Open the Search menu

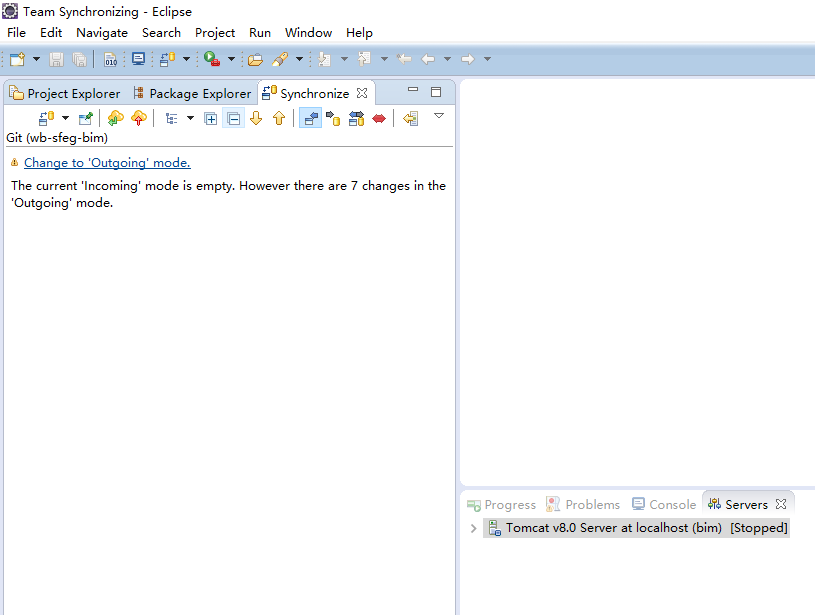pyautogui.click(x=162, y=33)
